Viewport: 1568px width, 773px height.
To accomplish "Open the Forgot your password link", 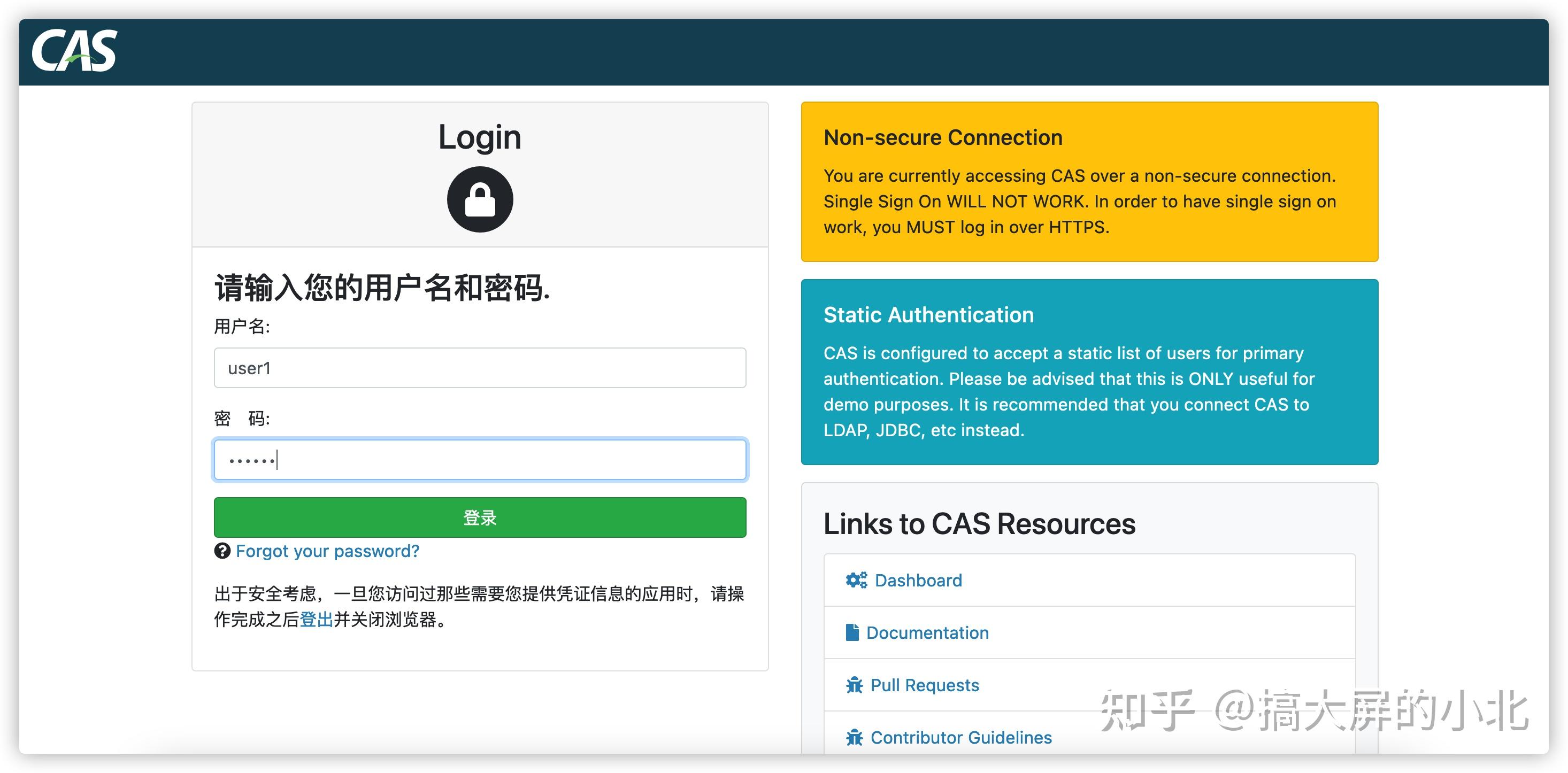I will 328,550.
